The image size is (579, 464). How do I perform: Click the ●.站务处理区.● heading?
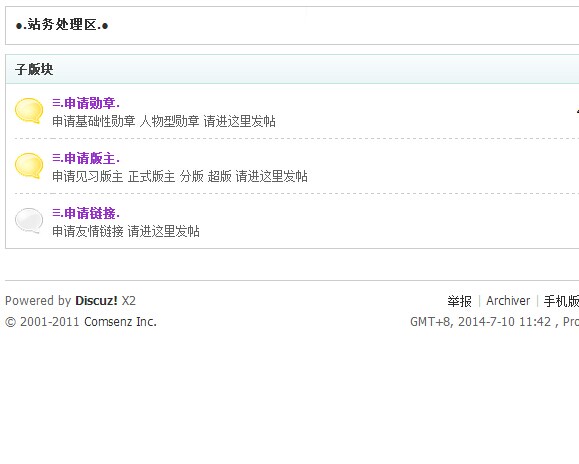62,25
